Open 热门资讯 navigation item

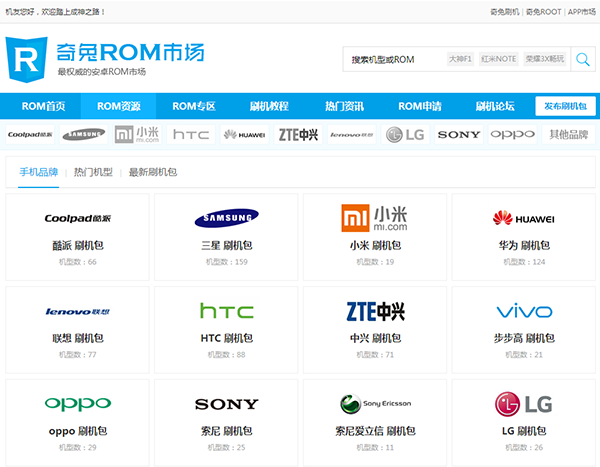pyautogui.click(x=344, y=106)
